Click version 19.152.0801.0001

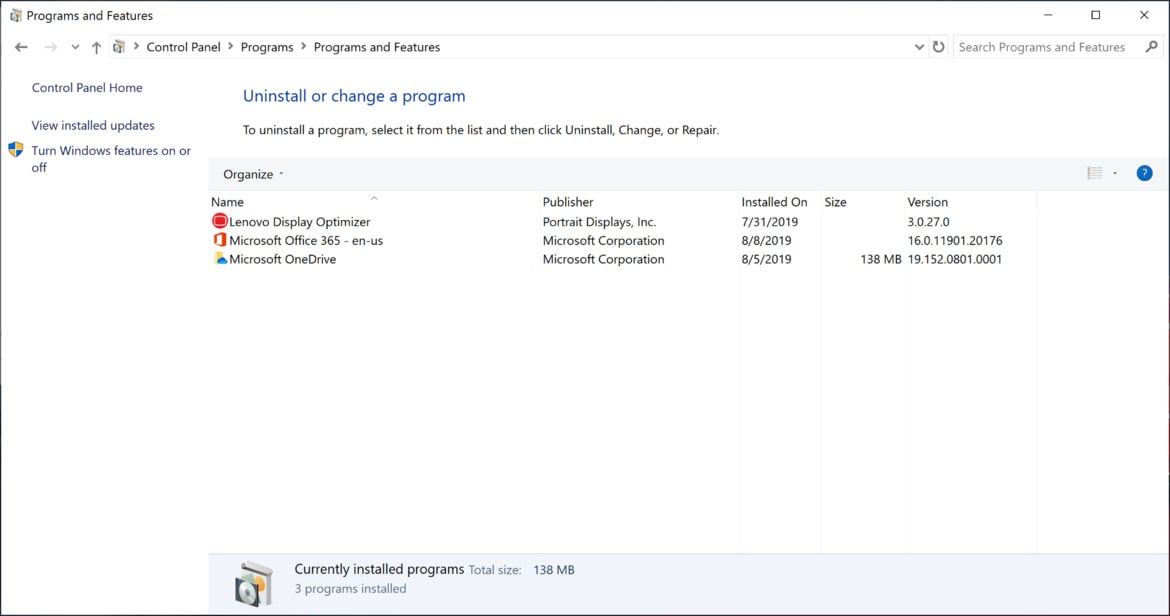pyautogui.click(x=954, y=259)
